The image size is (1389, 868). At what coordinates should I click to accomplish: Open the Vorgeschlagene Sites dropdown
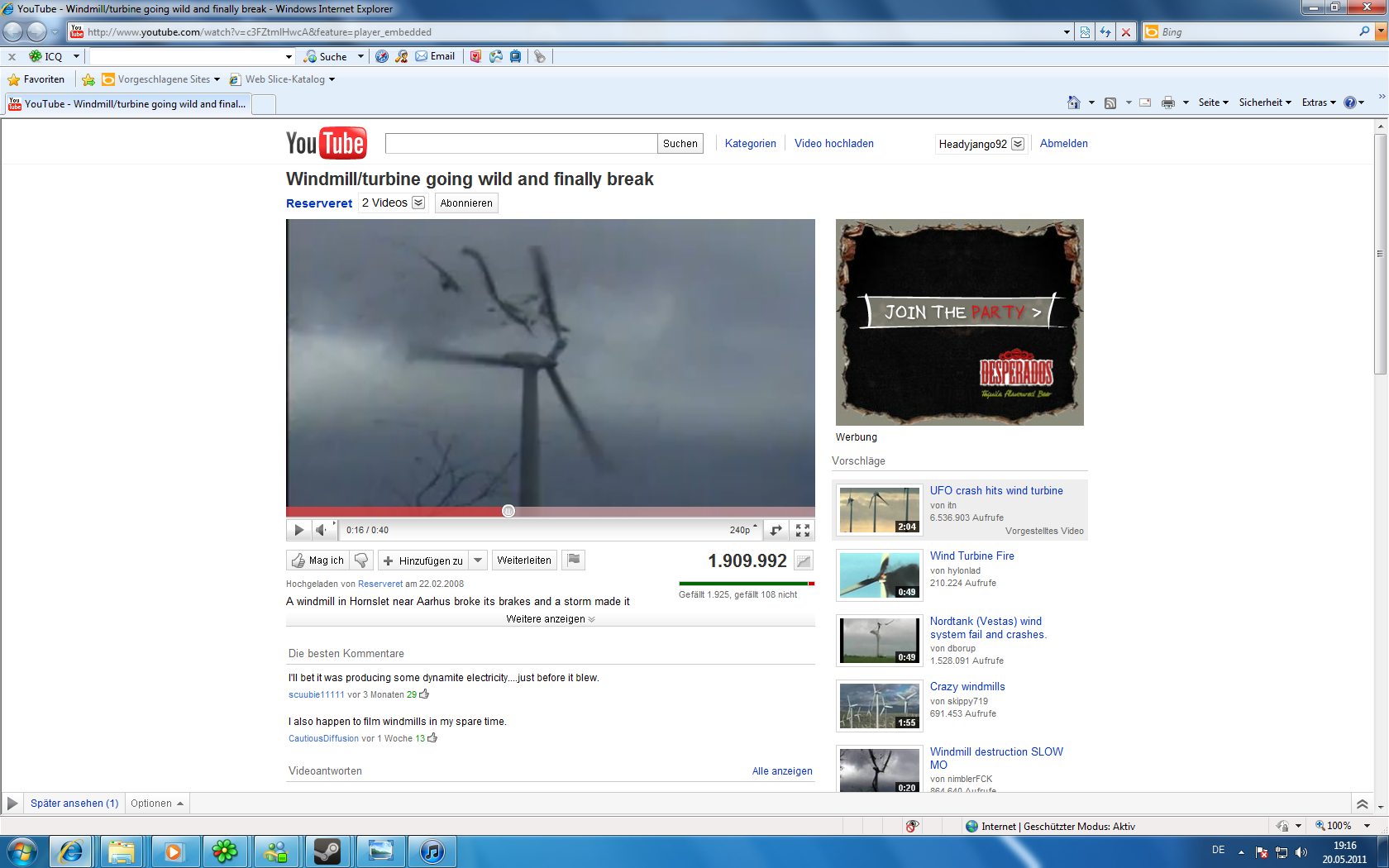pyautogui.click(x=161, y=79)
